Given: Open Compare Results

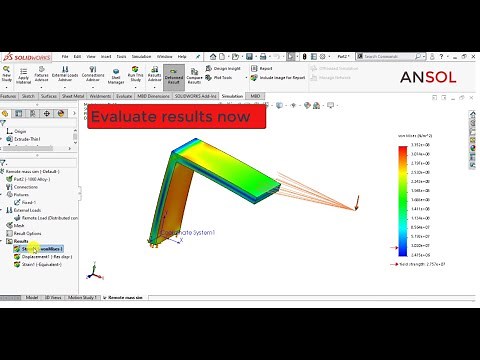Looking at the screenshot, I should [194, 76].
